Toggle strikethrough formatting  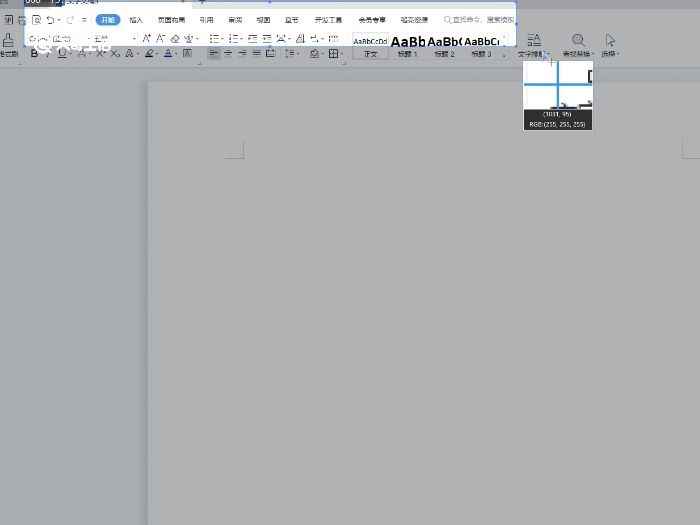point(82,54)
